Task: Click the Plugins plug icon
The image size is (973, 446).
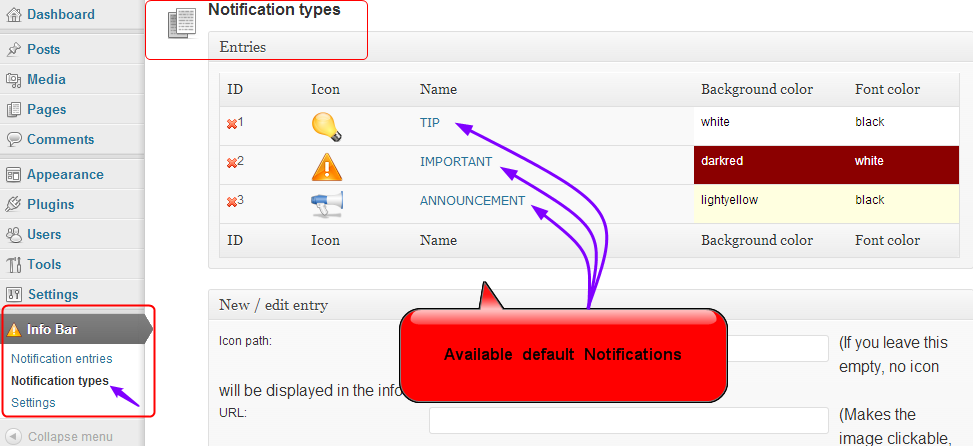Action: click(x=14, y=205)
